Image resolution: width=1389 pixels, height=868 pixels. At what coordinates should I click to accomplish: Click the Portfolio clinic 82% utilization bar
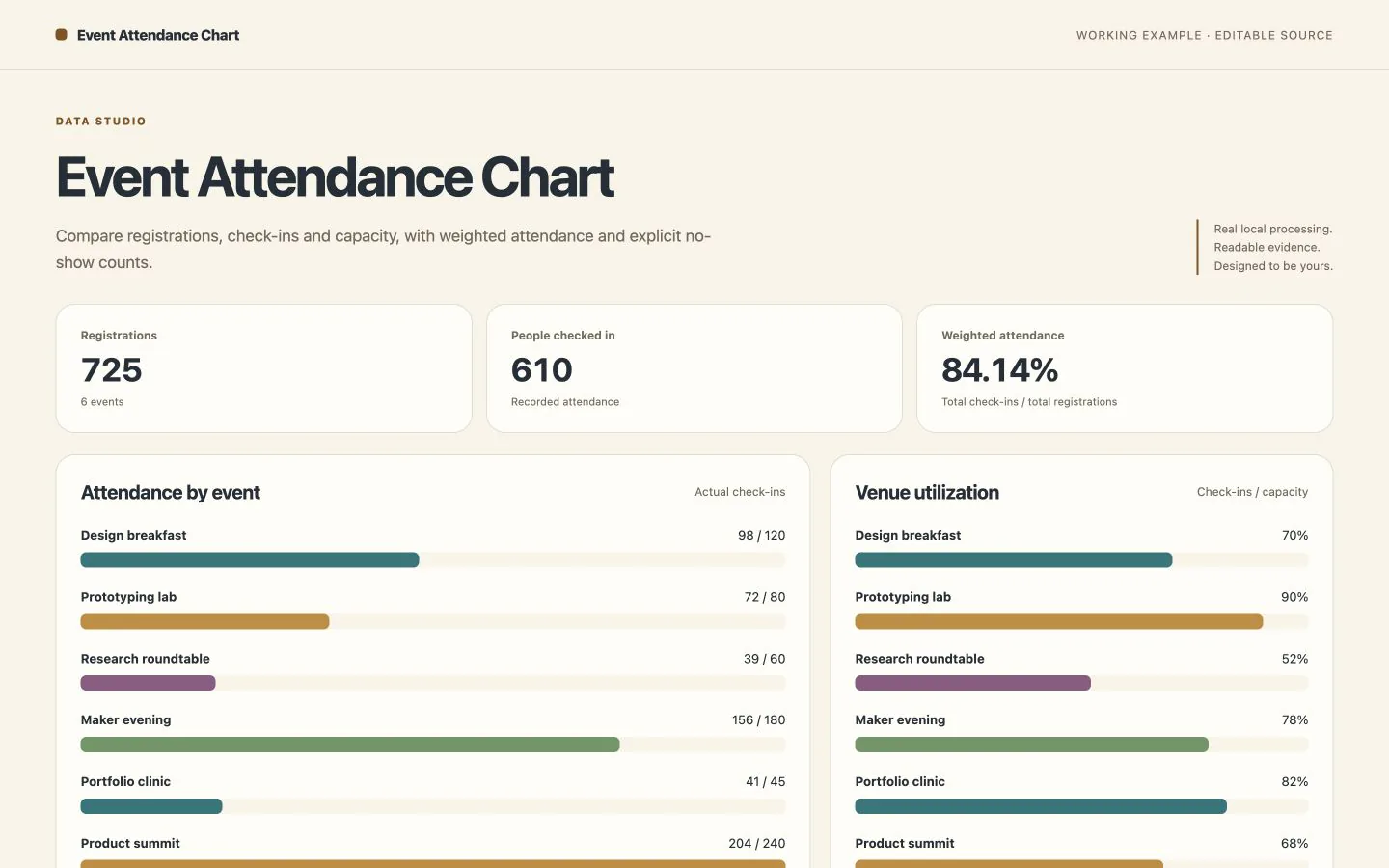[x=1041, y=806]
